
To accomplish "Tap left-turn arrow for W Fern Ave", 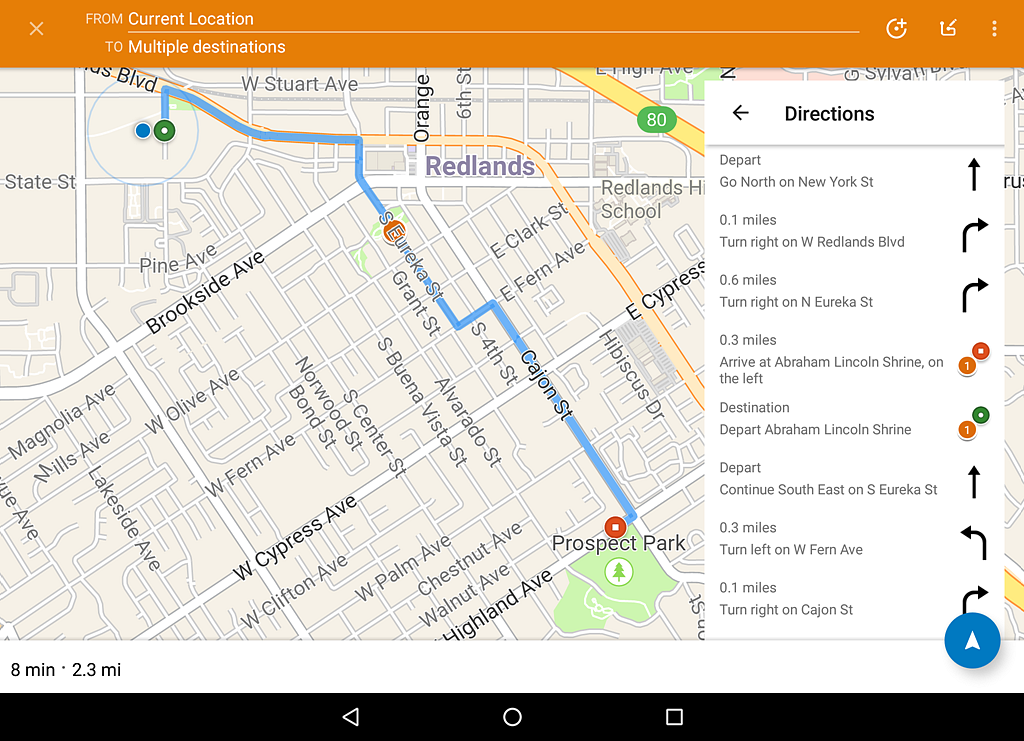I will coord(974,542).
